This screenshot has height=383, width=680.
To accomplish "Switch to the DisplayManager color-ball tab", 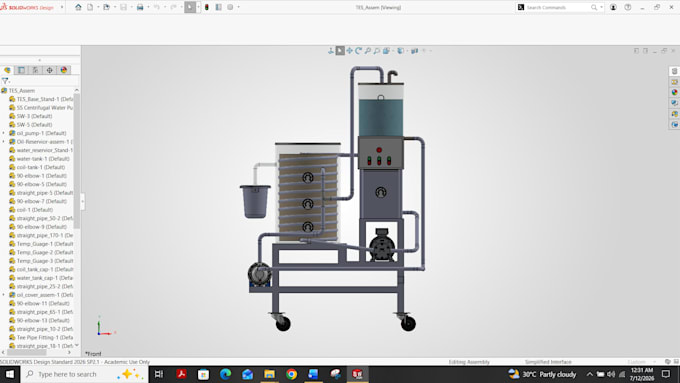I will [x=64, y=70].
